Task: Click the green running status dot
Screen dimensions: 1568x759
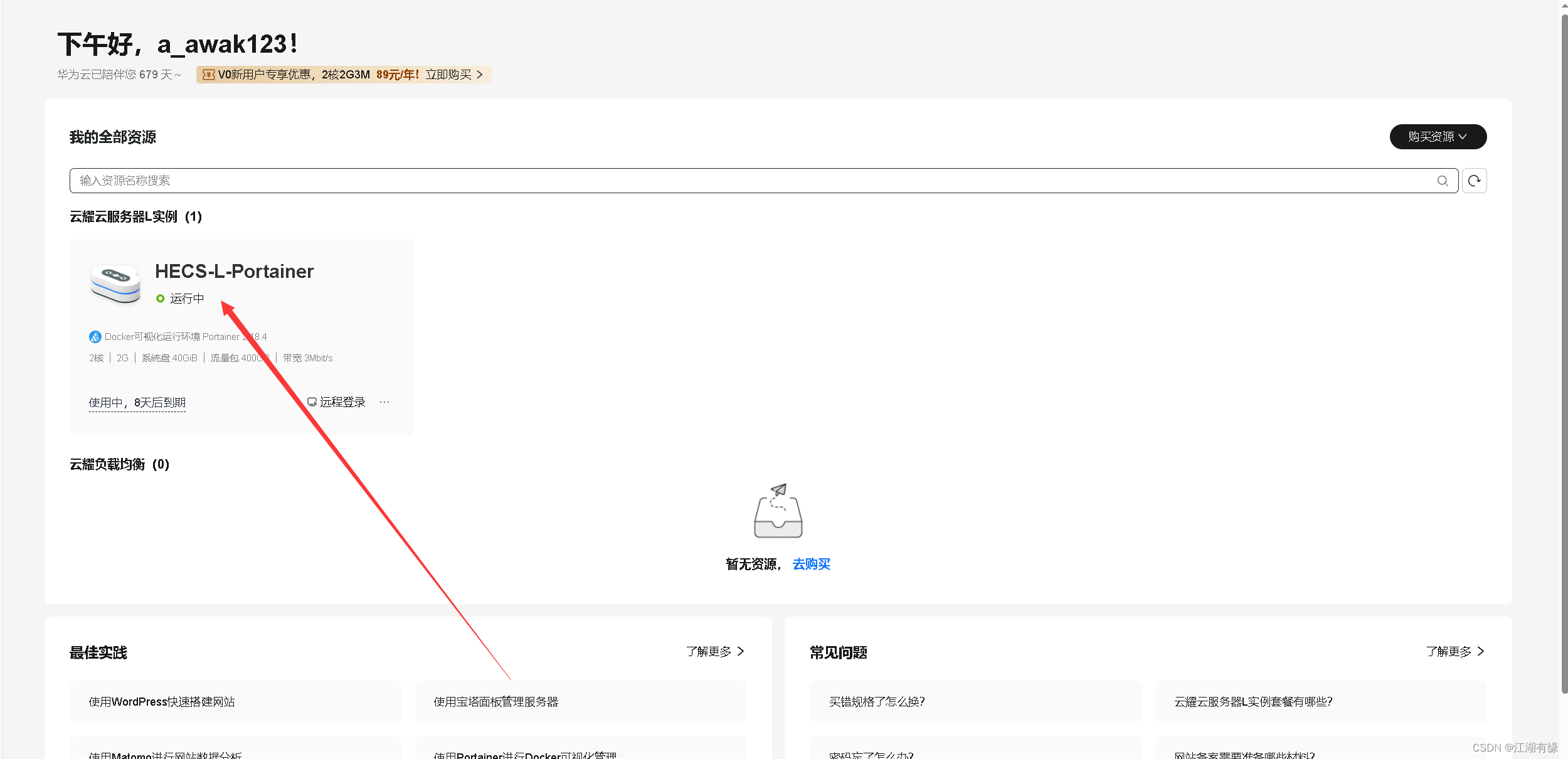Action: [161, 299]
